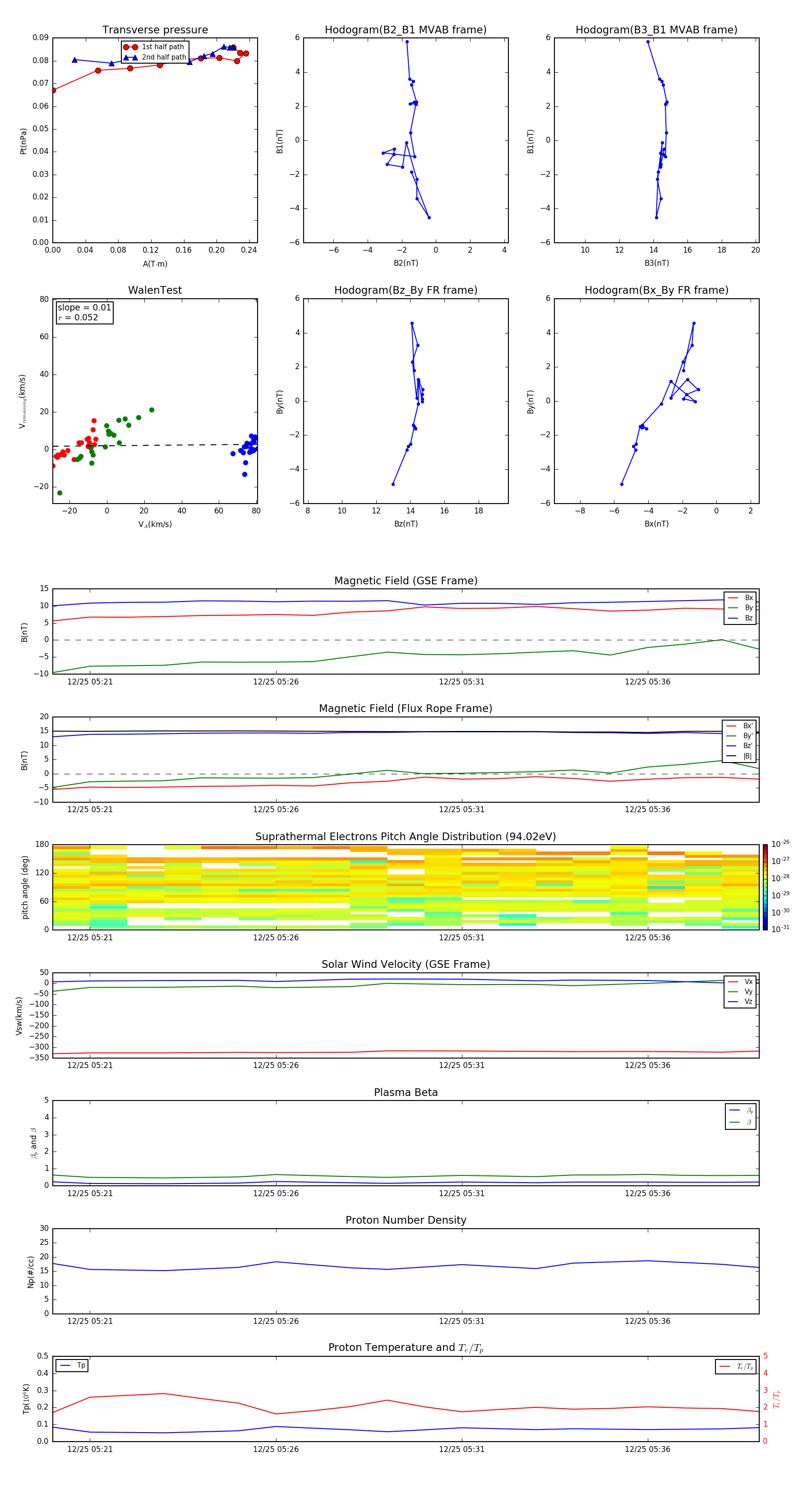This screenshot has width=812, height=1489.
Task: Click the "Hodogram(B2_B1 MVAB frame)" title
Action: 406,30
